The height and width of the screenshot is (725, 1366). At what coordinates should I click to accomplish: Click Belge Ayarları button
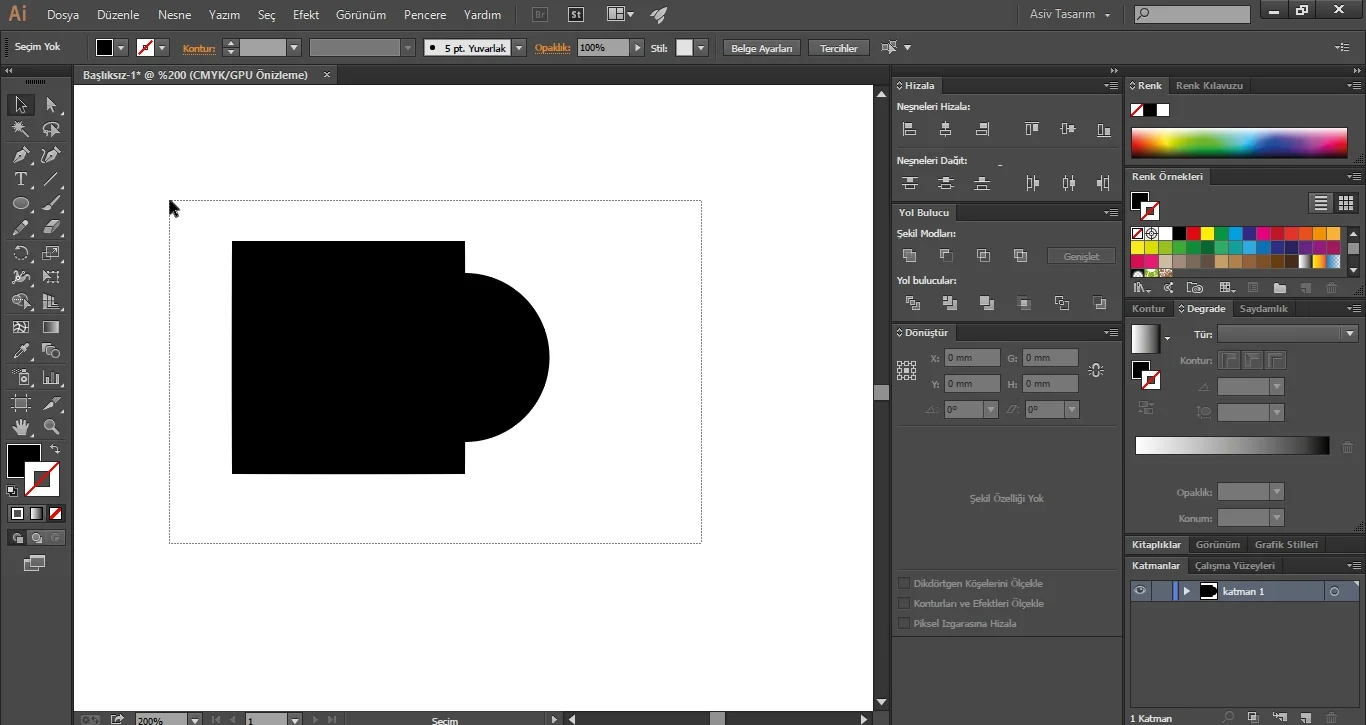tap(762, 48)
